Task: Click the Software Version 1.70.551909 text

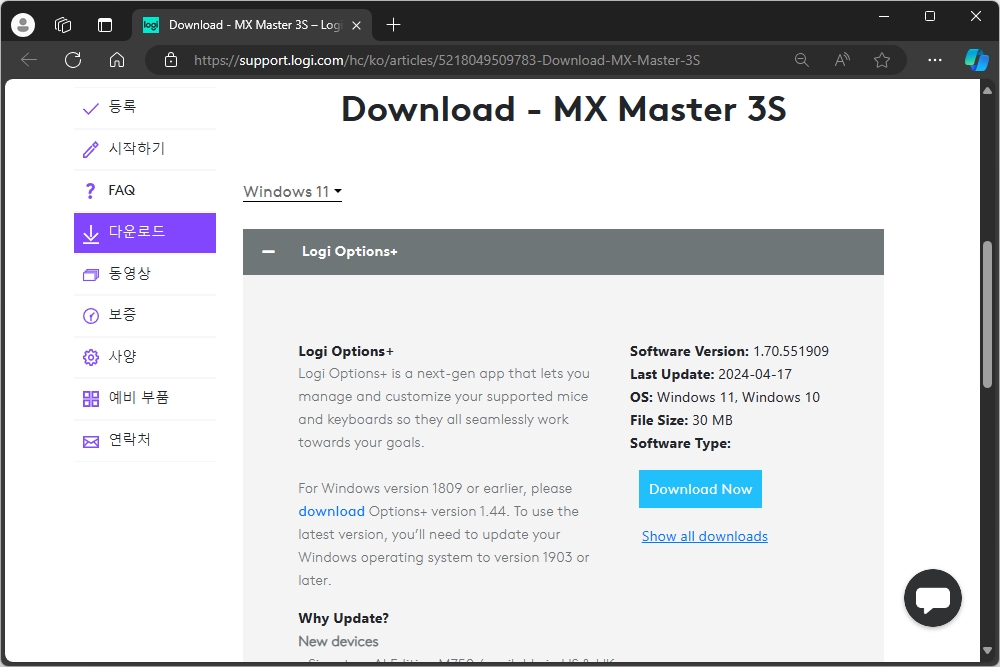Action: tap(729, 351)
